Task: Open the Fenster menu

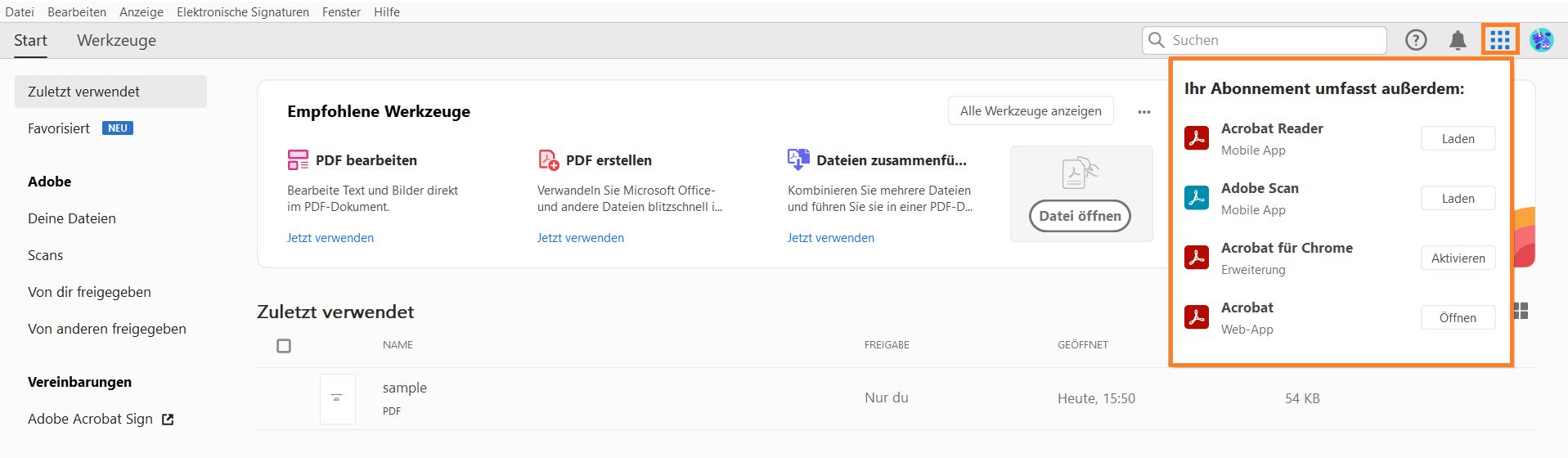Action: tap(341, 11)
